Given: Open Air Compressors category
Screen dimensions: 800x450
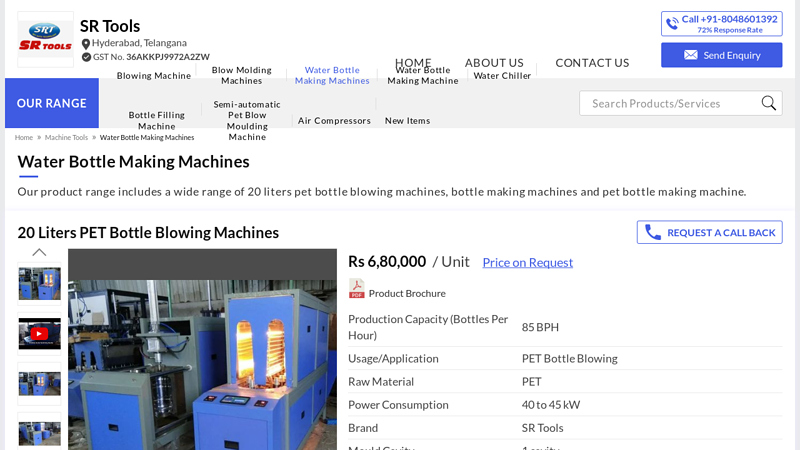Looking at the screenshot, I should coord(334,120).
